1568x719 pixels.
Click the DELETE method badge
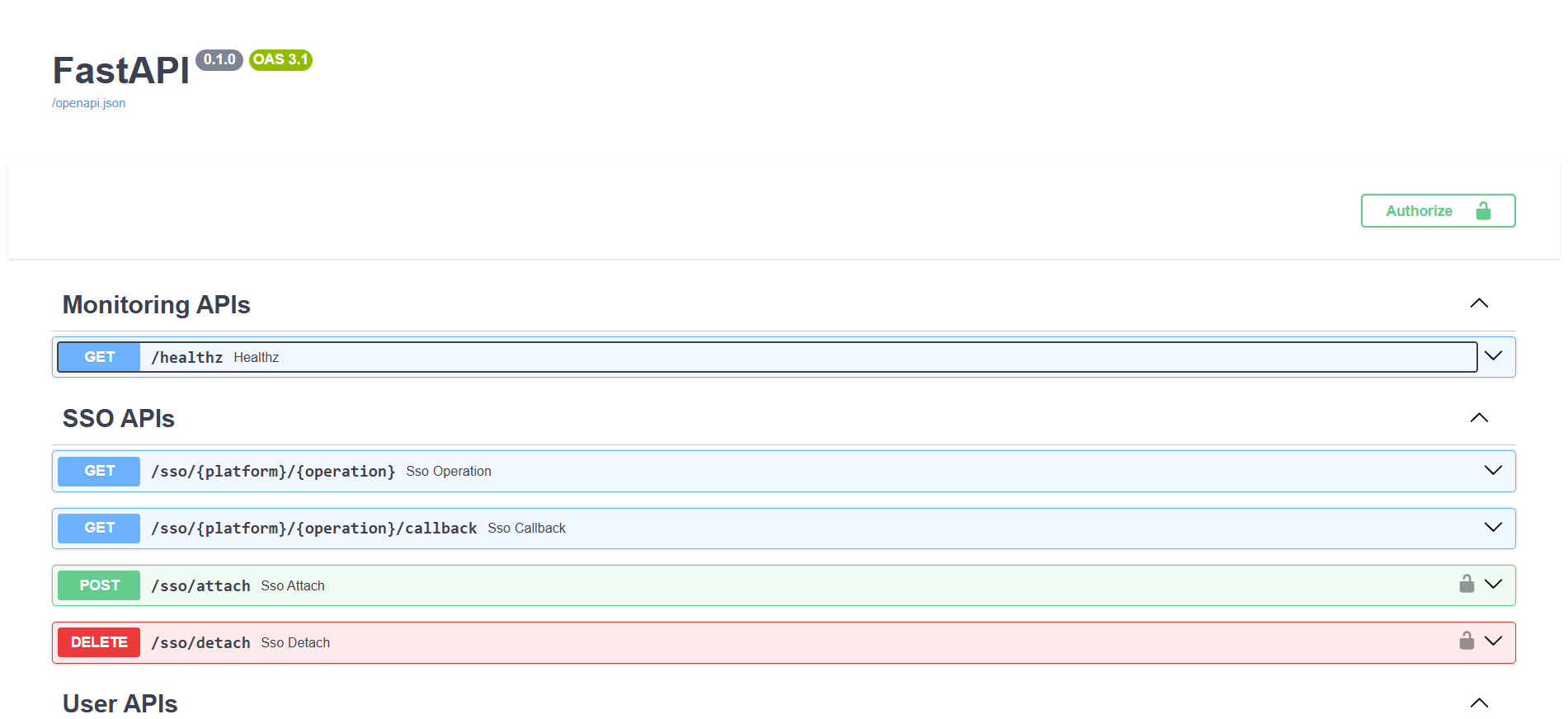click(x=99, y=642)
